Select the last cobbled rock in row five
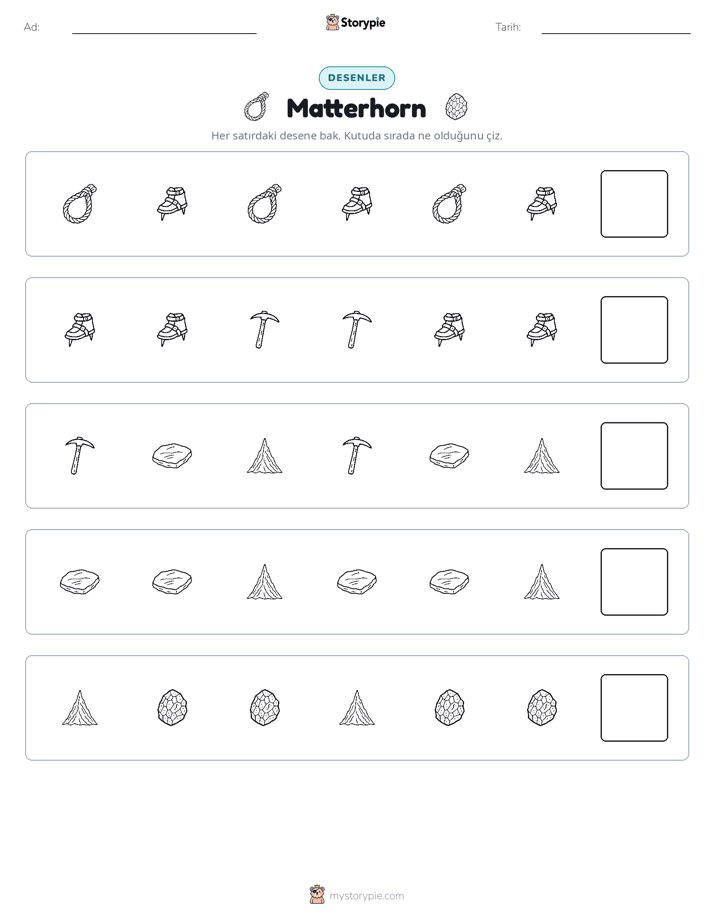The height and width of the screenshot is (924, 714). [542, 708]
